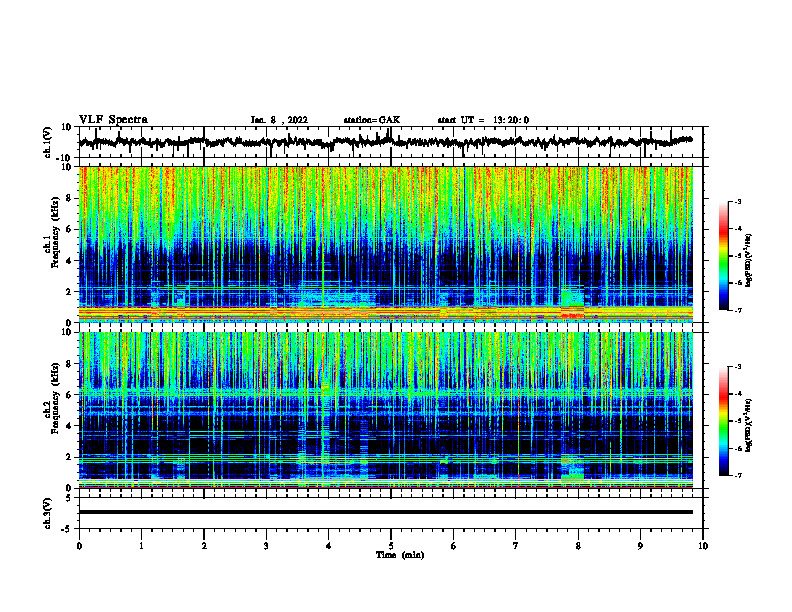Select the "start UT = 13:20: 0" text
The width and height of the screenshot is (792, 612).
(483, 120)
